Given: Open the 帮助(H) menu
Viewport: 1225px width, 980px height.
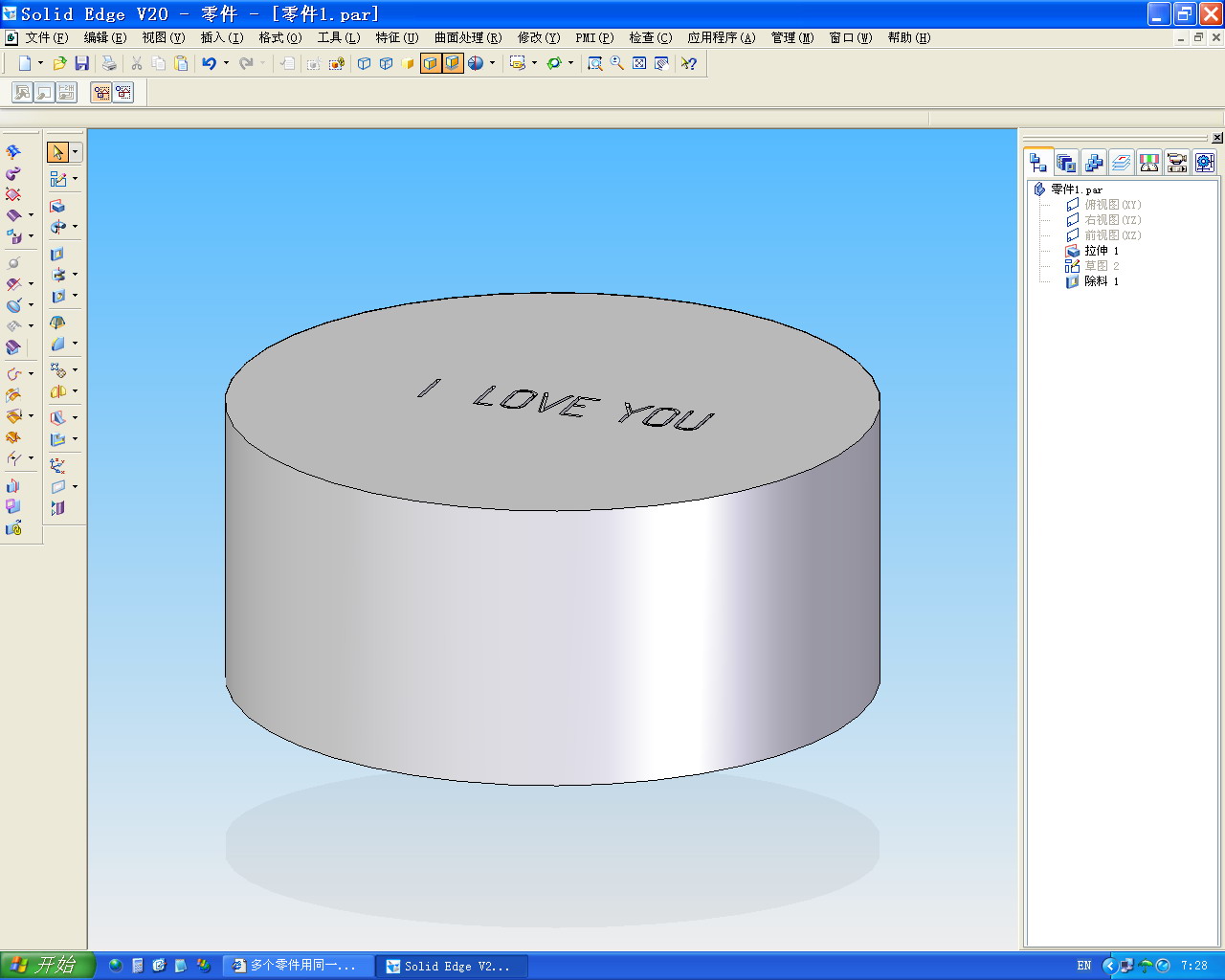Looking at the screenshot, I should pyautogui.click(x=908, y=37).
